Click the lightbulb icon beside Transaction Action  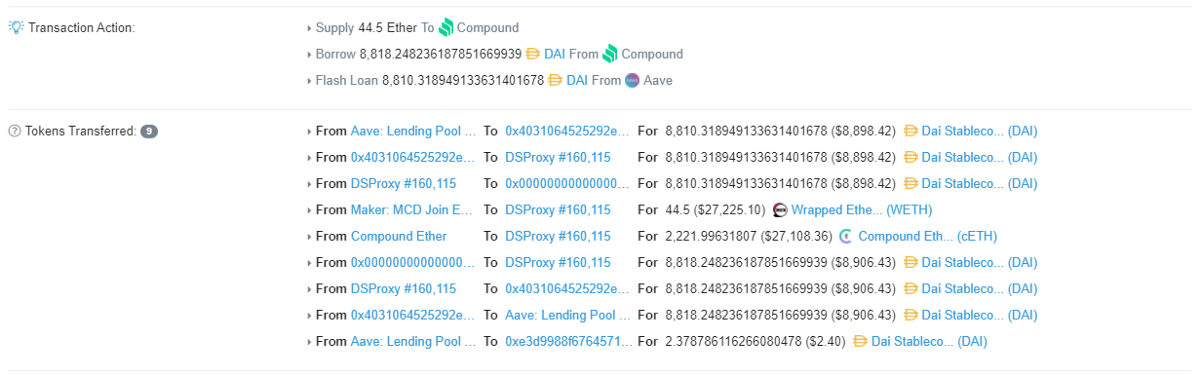[x=16, y=27]
